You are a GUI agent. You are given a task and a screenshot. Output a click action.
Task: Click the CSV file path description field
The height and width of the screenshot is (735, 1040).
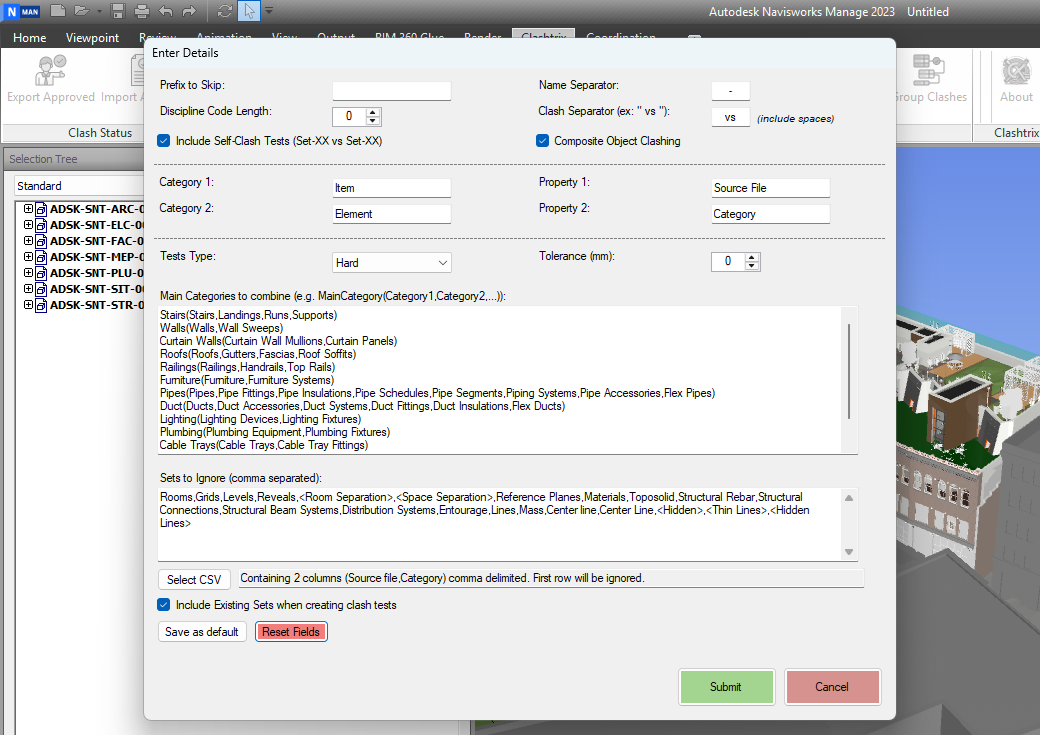coord(551,578)
